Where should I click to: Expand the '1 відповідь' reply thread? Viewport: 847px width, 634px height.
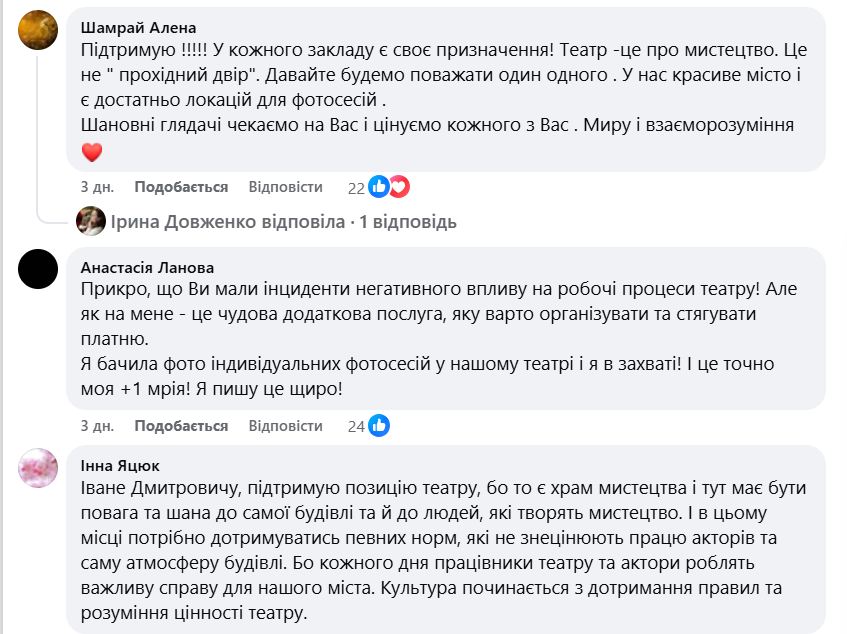point(411,222)
